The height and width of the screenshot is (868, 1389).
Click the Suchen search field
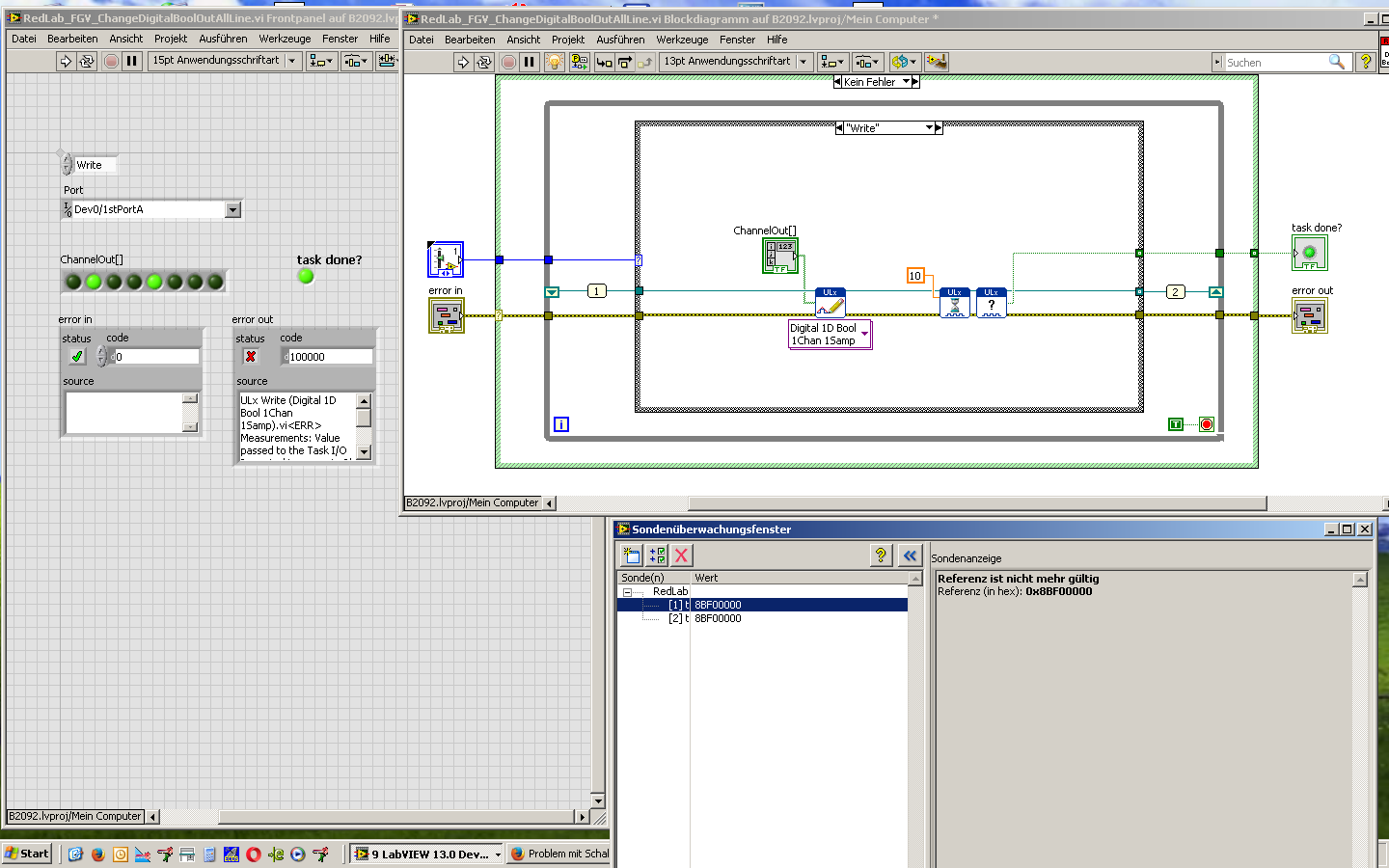pos(1273,63)
